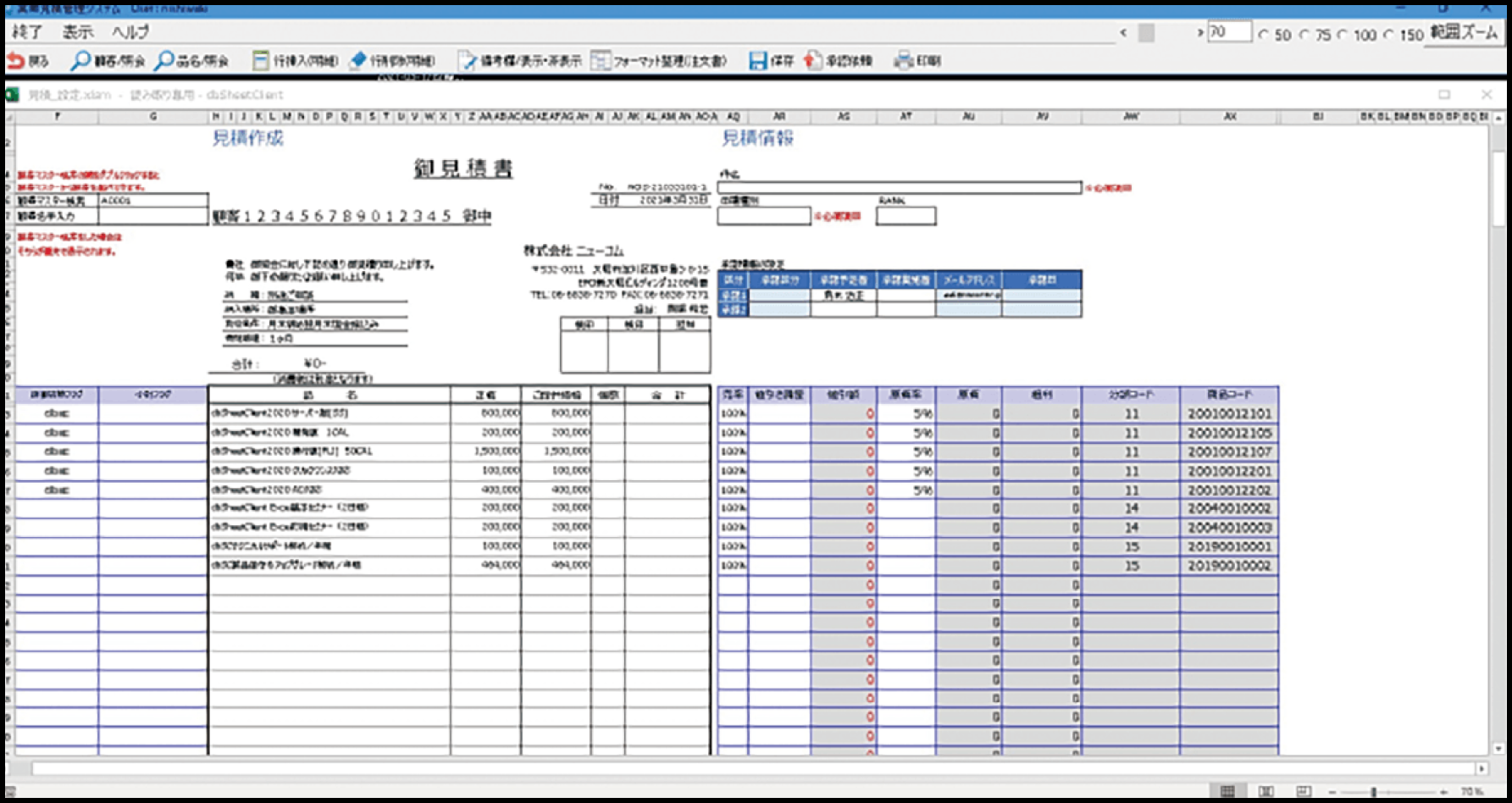Select the 50 zoom radio button
Screen dimensions: 1512x803
1264,35
